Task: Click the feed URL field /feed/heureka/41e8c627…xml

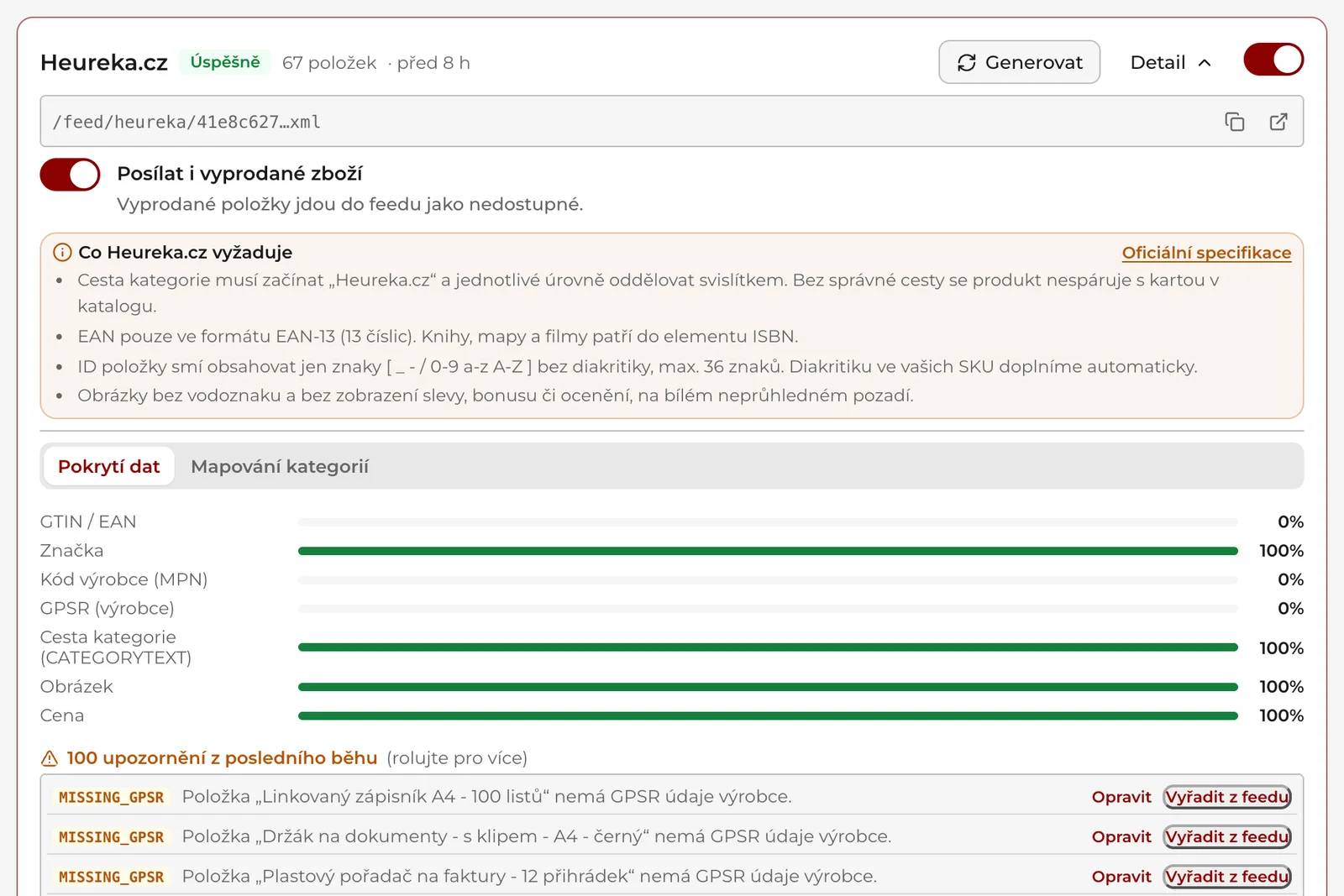Action: click(672, 122)
